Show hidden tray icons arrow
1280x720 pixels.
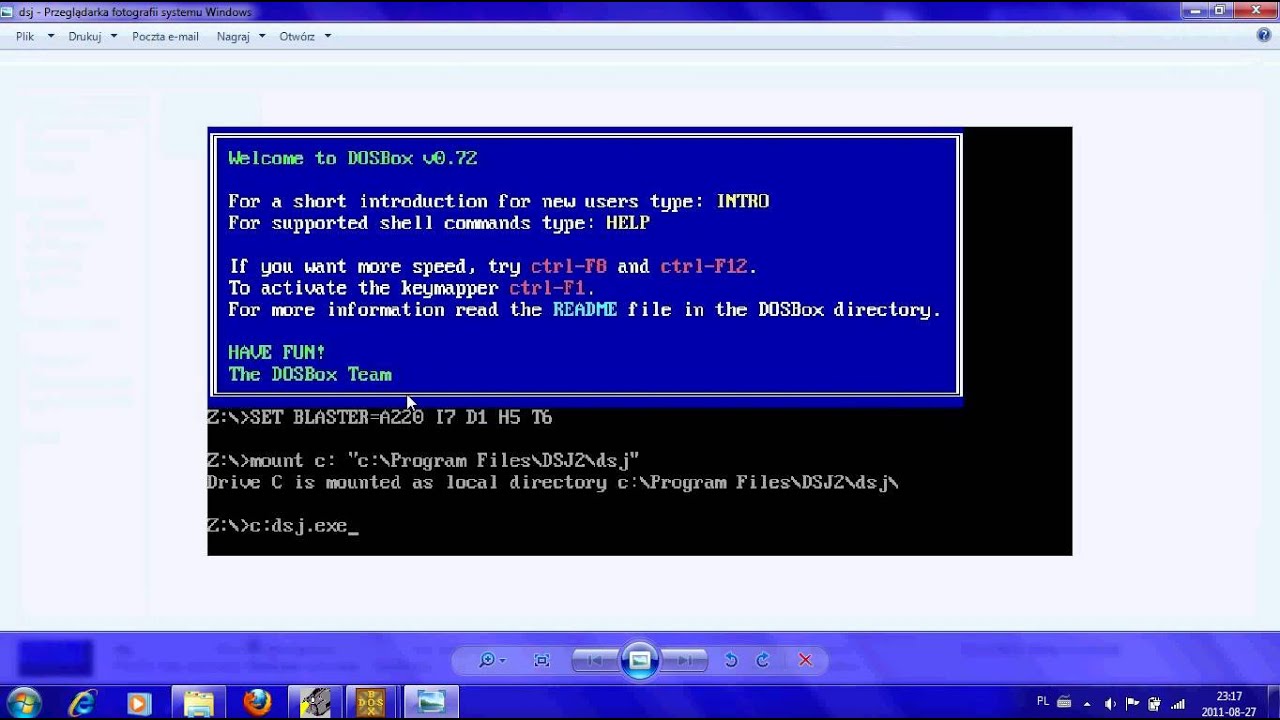pos(1087,703)
